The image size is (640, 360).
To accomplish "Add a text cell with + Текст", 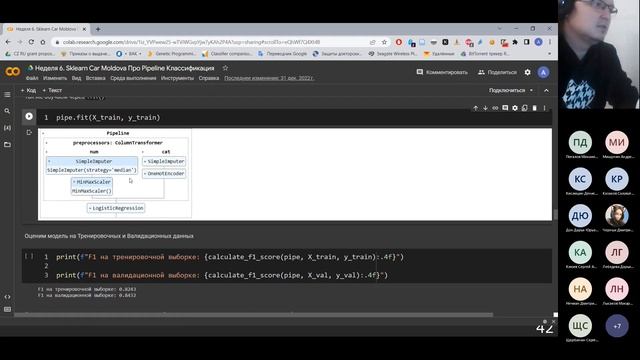I will click(x=52, y=90).
